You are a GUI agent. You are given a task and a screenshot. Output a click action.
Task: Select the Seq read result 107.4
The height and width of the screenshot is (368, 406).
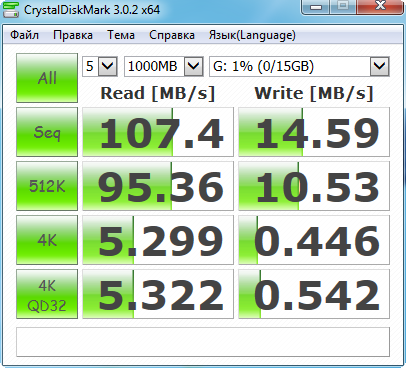pyautogui.click(x=158, y=132)
